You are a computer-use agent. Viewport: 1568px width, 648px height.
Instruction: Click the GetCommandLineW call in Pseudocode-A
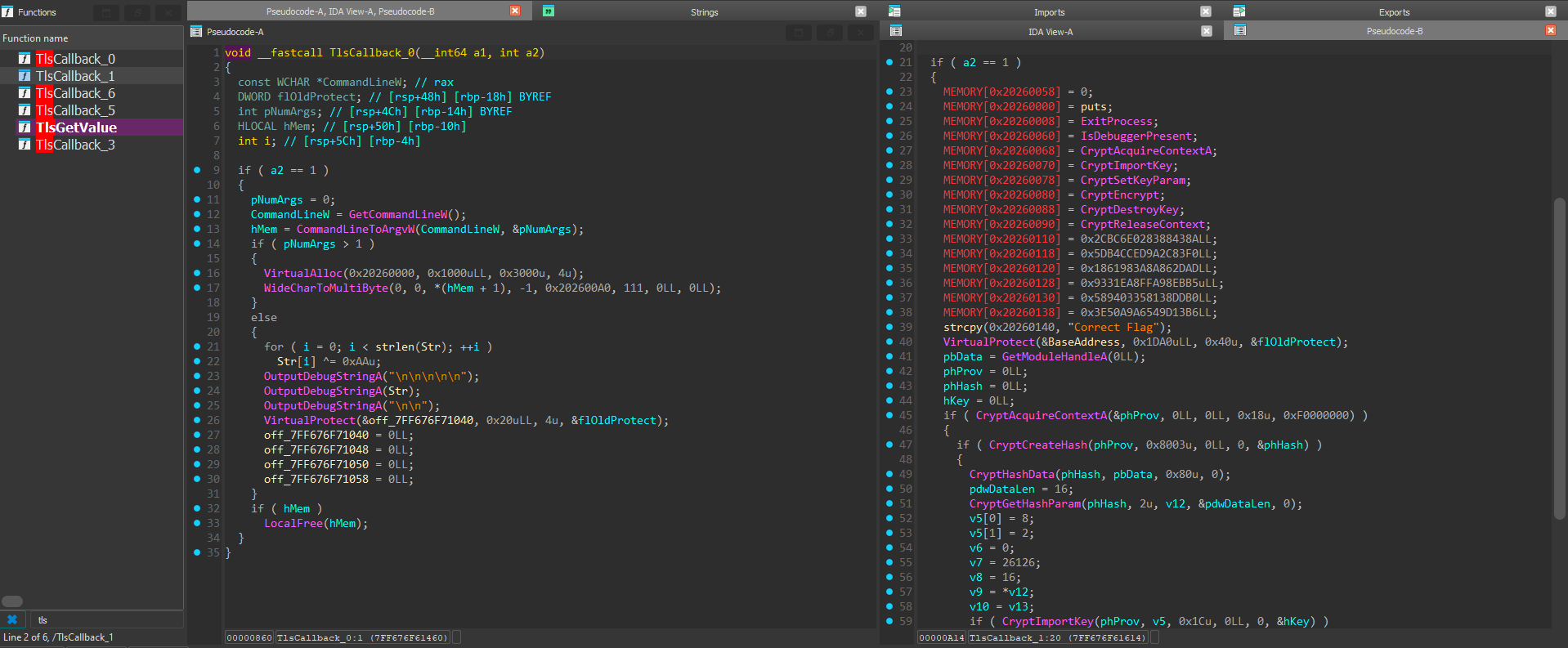(x=398, y=214)
